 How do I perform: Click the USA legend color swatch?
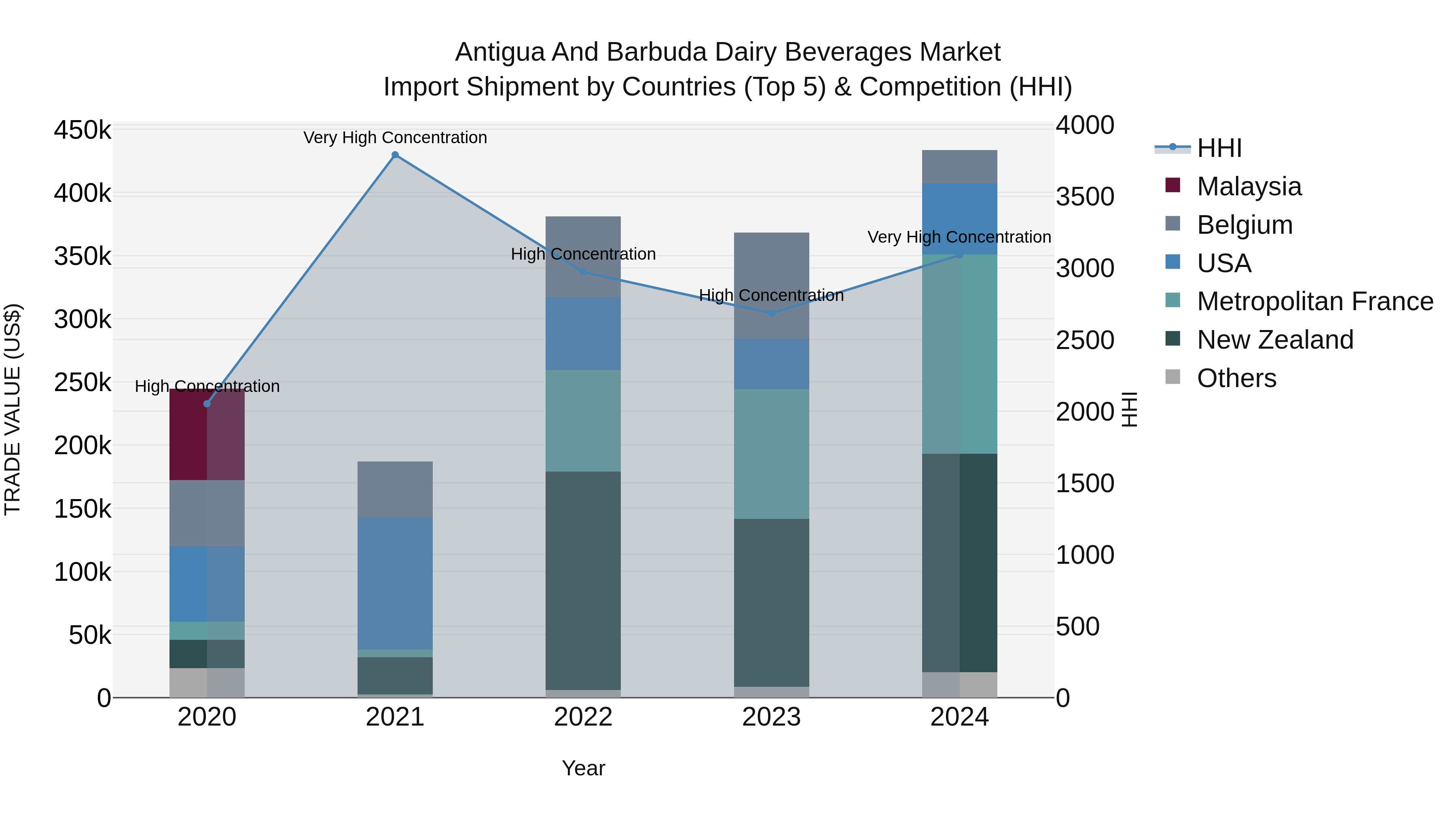1173,262
